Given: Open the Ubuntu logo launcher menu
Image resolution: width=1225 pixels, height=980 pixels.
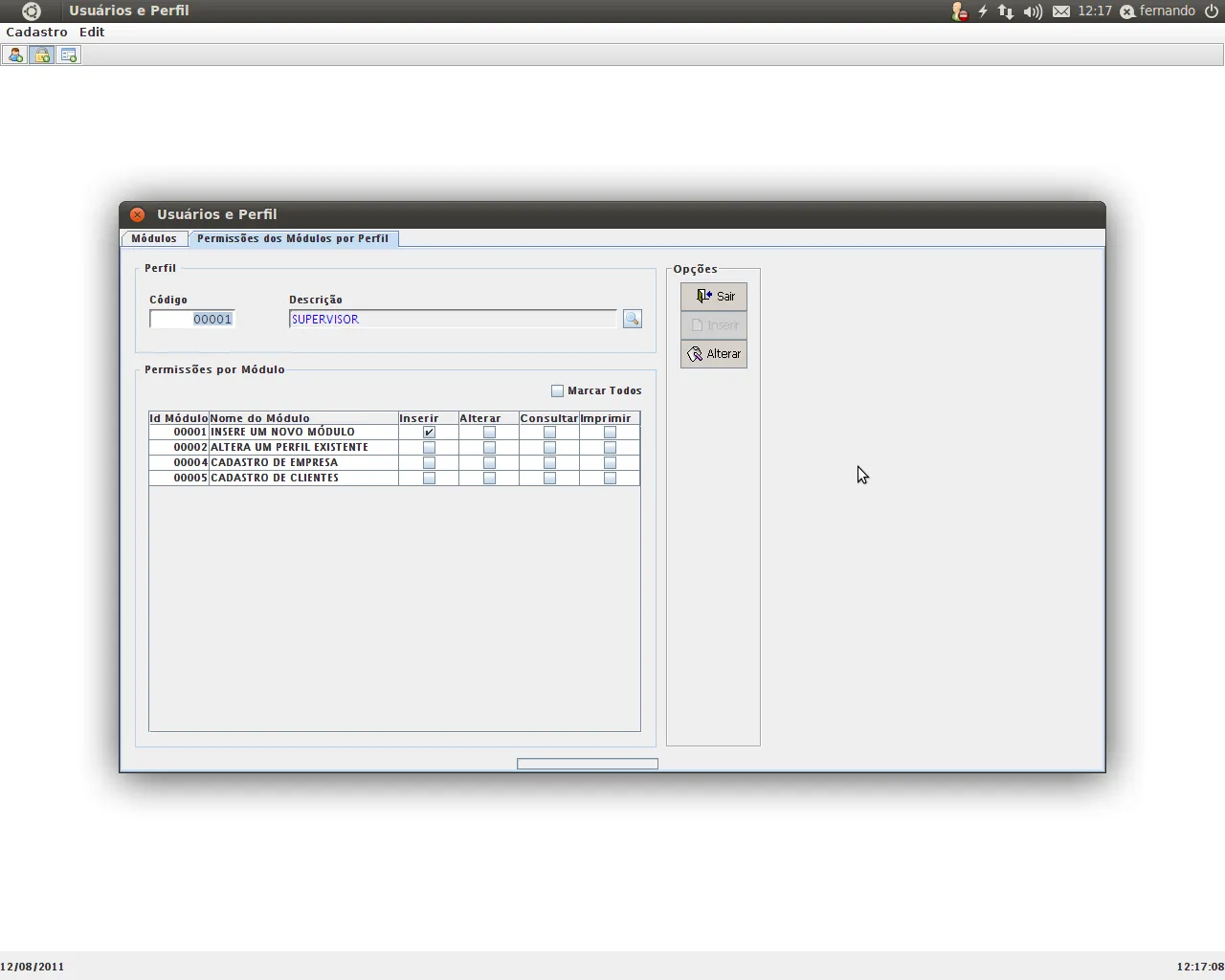Looking at the screenshot, I should 32,11.
